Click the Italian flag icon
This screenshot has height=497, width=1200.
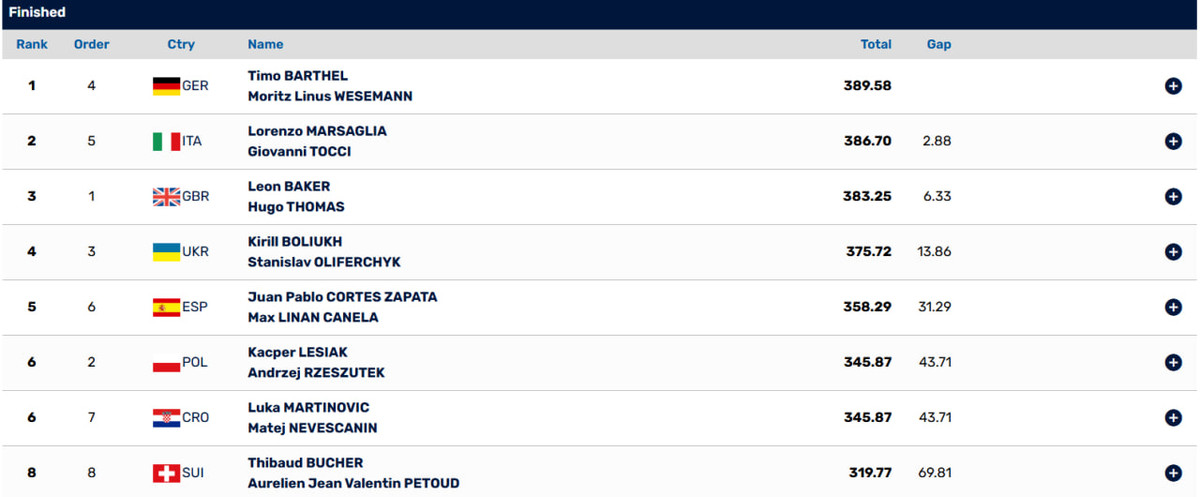pos(166,141)
